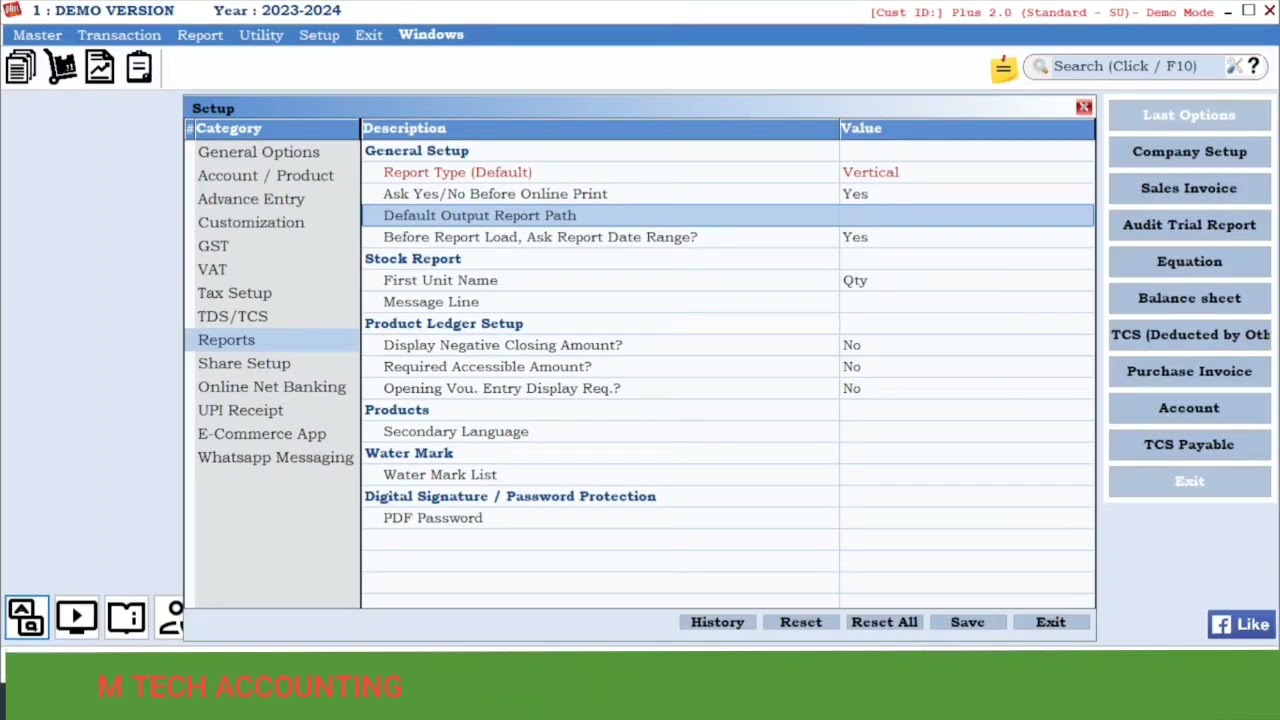Open the Transaction menu
This screenshot has width=1280, height=720.
pos(119,35)
